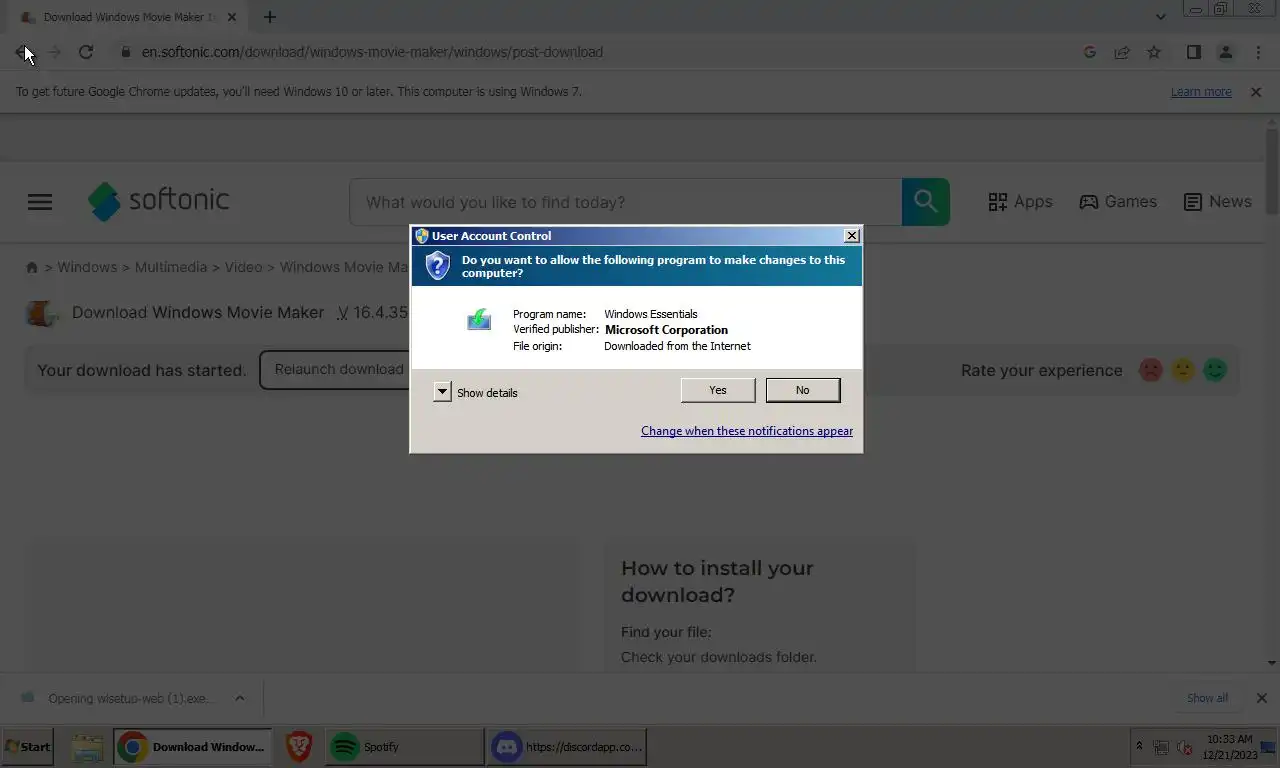
Task: Click the home breadcrumb icon
Action: click(x=32, y=267)
